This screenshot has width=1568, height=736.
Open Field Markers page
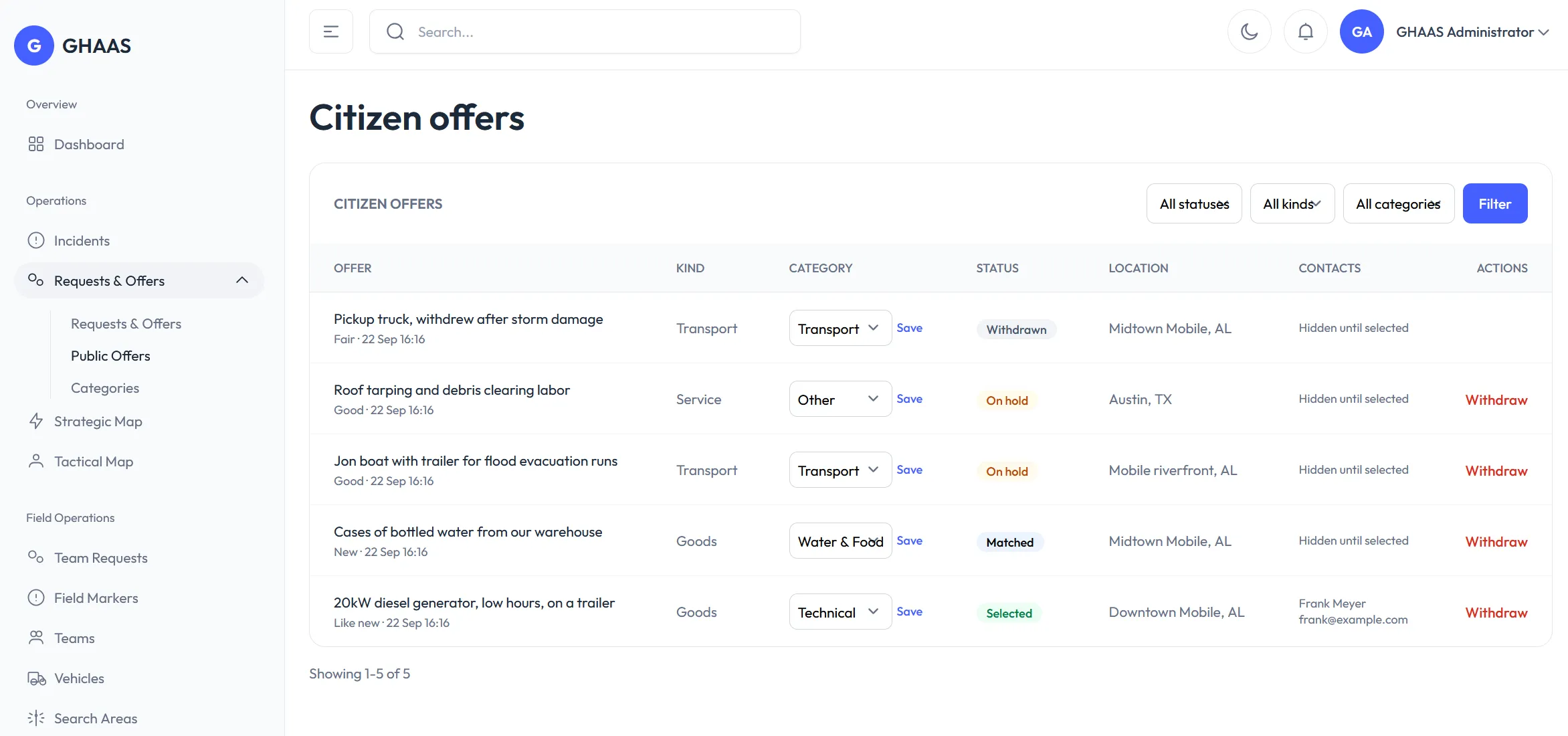coord(96,598)
